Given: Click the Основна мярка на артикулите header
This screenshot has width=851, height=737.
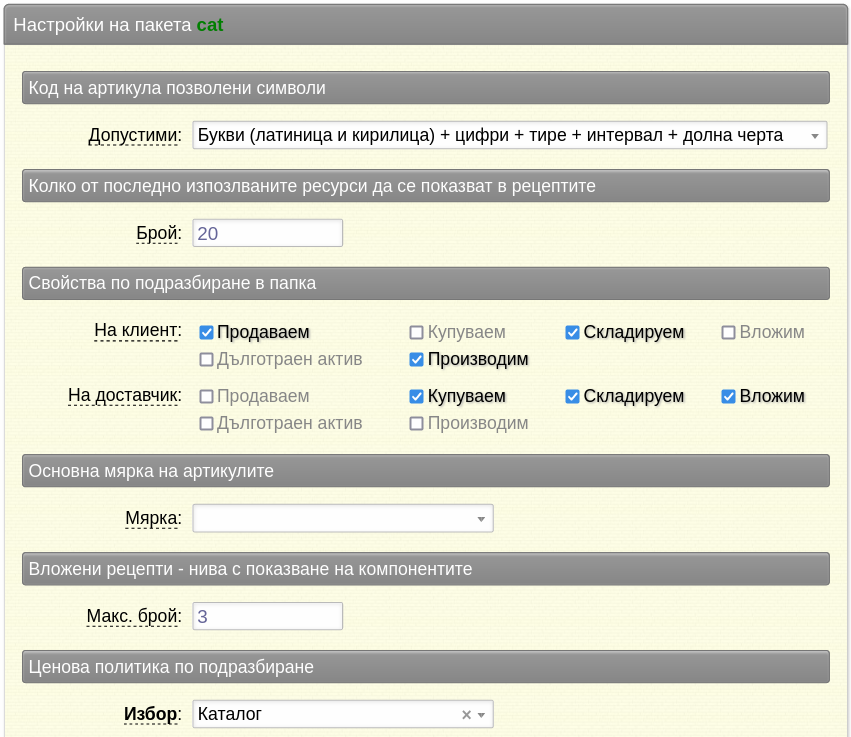Looking at the screenshot, I should point(426,471).
